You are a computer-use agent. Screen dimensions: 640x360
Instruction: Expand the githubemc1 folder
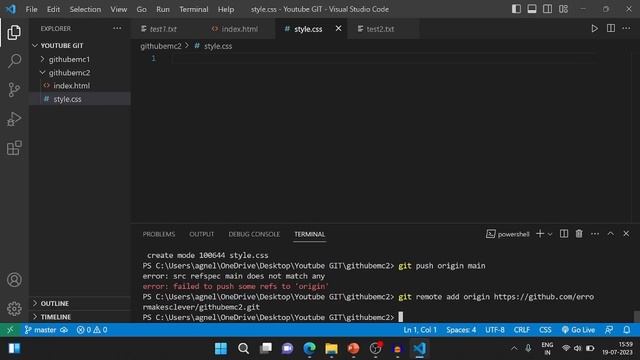(x=80, y=59)
